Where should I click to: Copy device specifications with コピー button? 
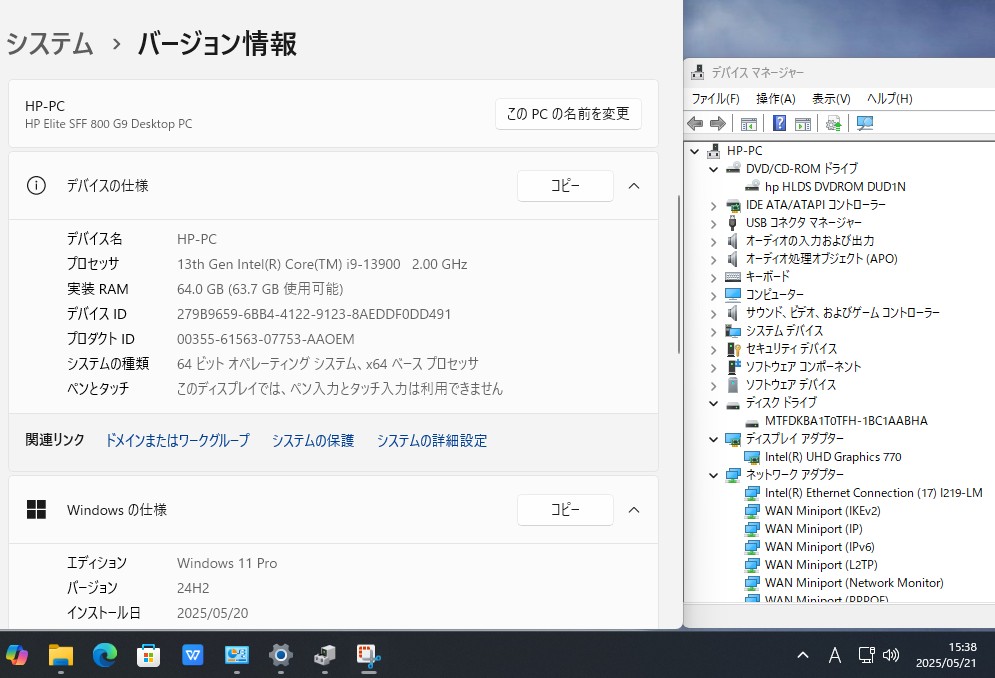point(565,186)
